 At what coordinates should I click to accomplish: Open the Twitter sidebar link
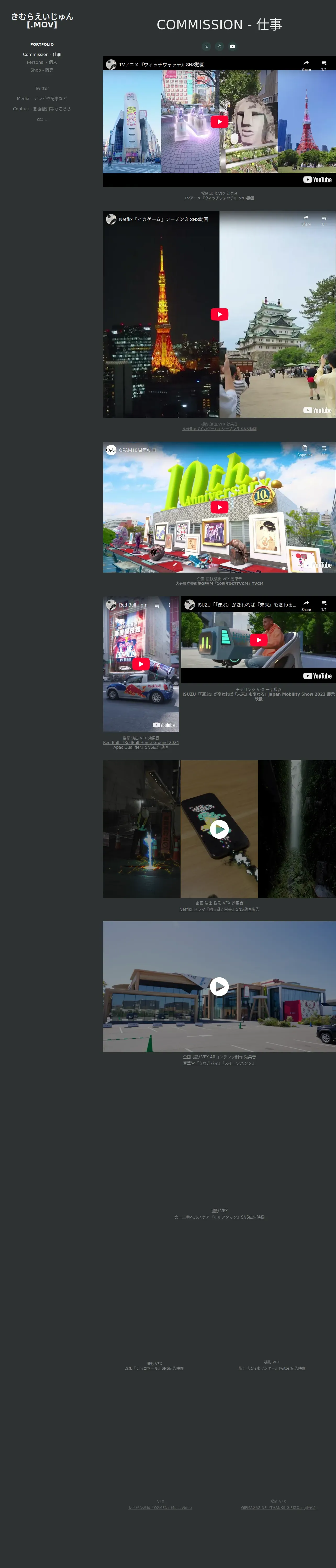coord(42,88)
